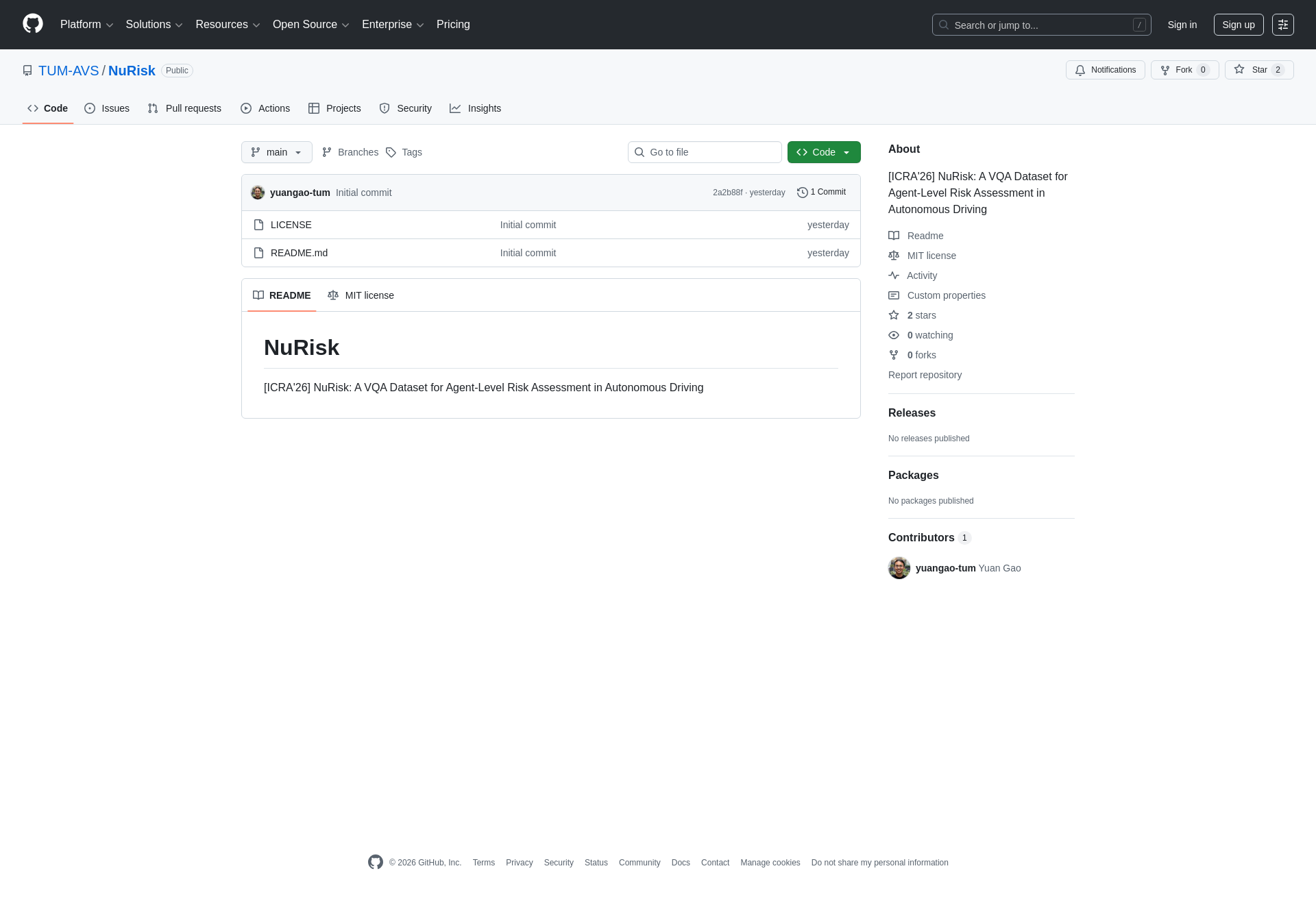
Task: Click the README.md file icon
Action: pyautogui.click(x=258, y=253)
